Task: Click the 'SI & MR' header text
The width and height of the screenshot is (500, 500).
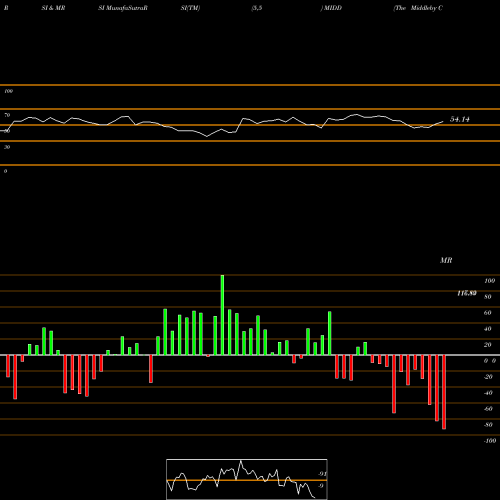Action: 53,8
